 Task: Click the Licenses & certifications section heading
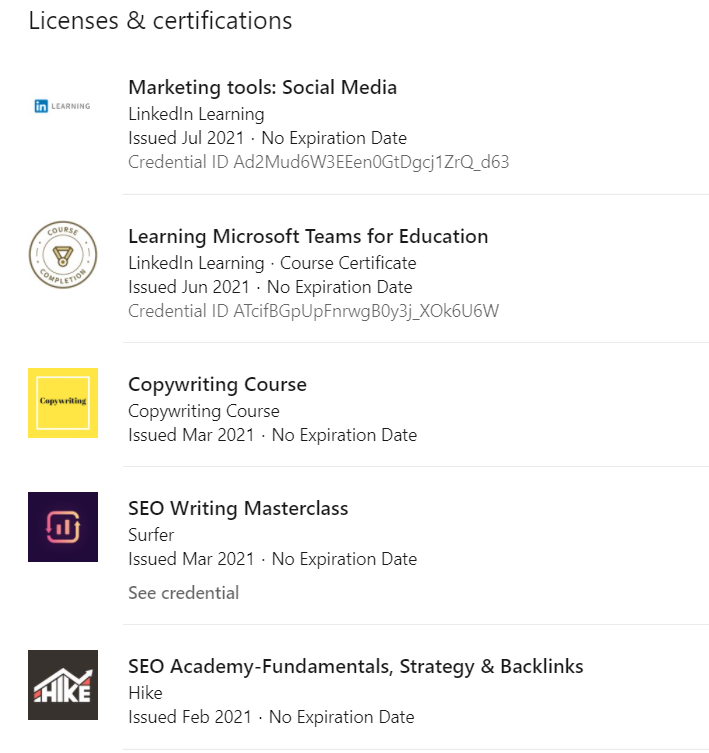[x=160, y=21]
